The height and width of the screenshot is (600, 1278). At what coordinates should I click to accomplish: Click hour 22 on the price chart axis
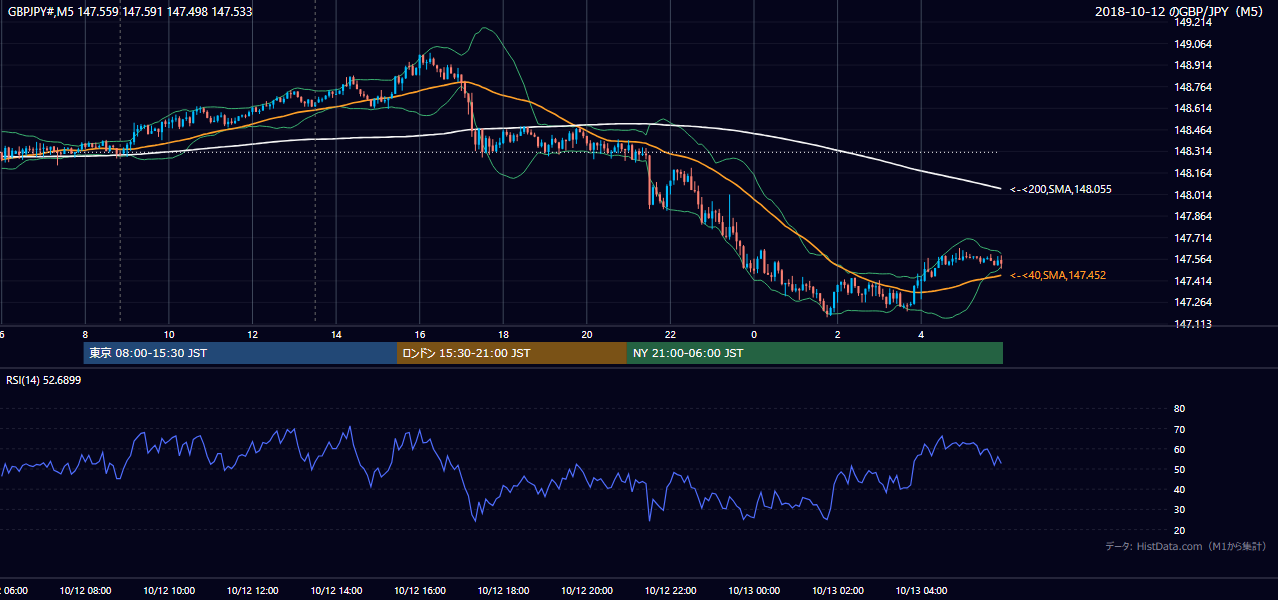point(670,334)
